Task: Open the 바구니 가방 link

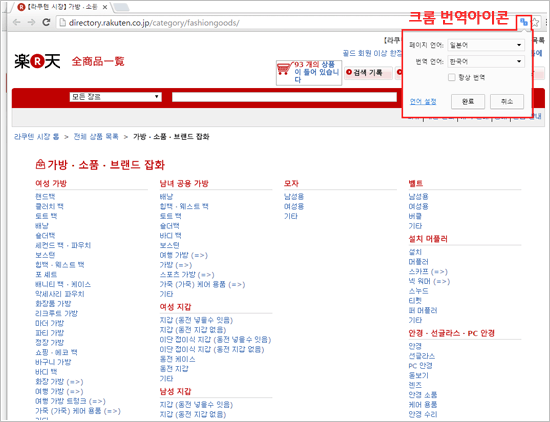Action: click(x=53, y=362)
